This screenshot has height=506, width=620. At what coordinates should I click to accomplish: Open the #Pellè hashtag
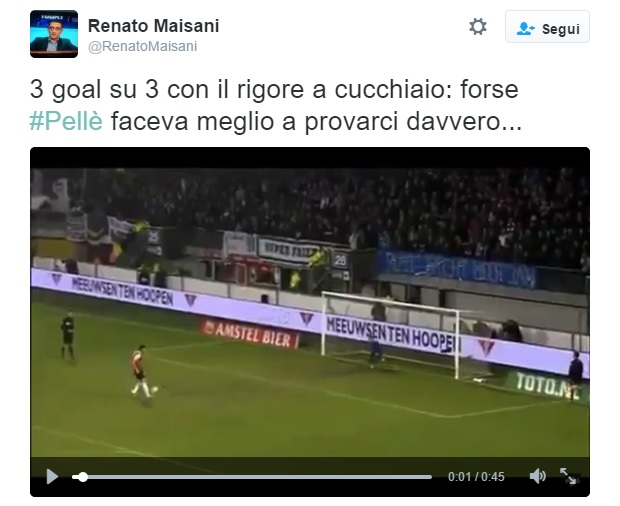click(66, 121)
